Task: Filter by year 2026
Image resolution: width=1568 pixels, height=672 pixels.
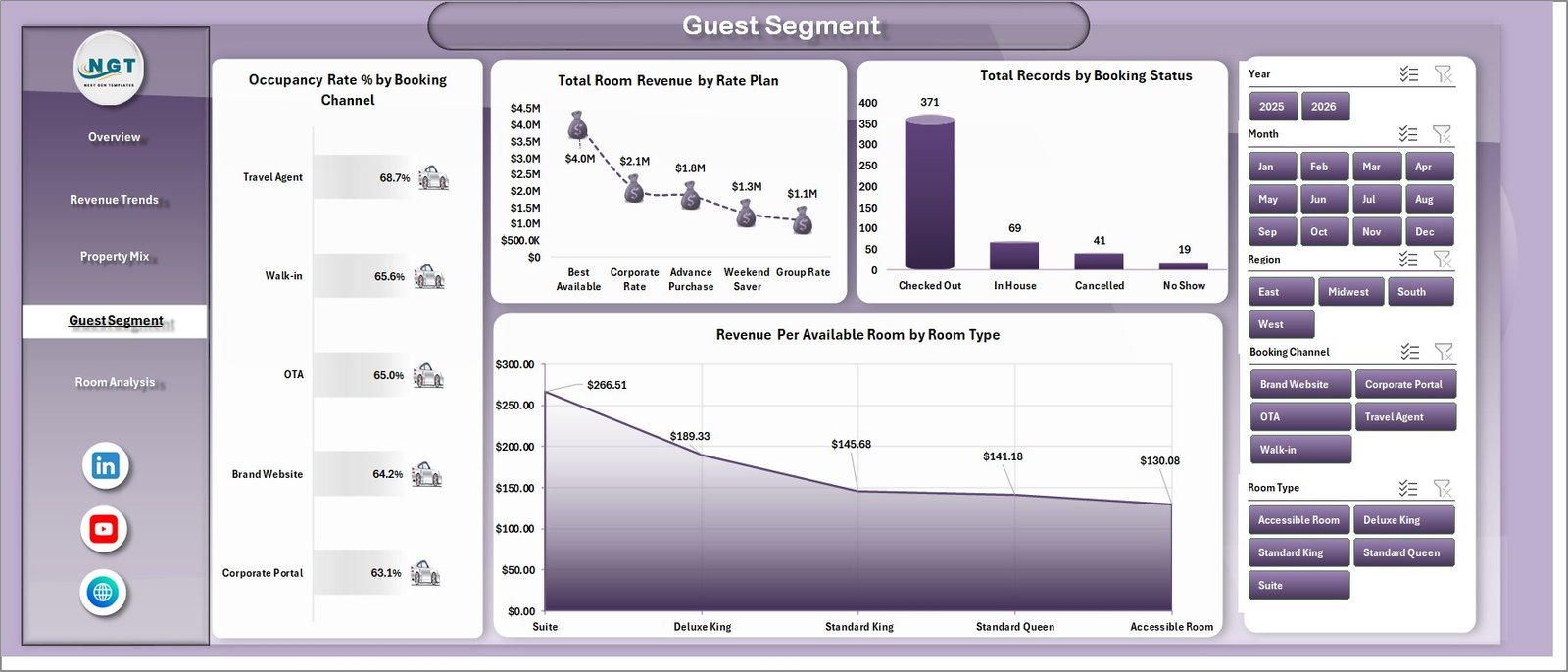Action: [1325, 107]
